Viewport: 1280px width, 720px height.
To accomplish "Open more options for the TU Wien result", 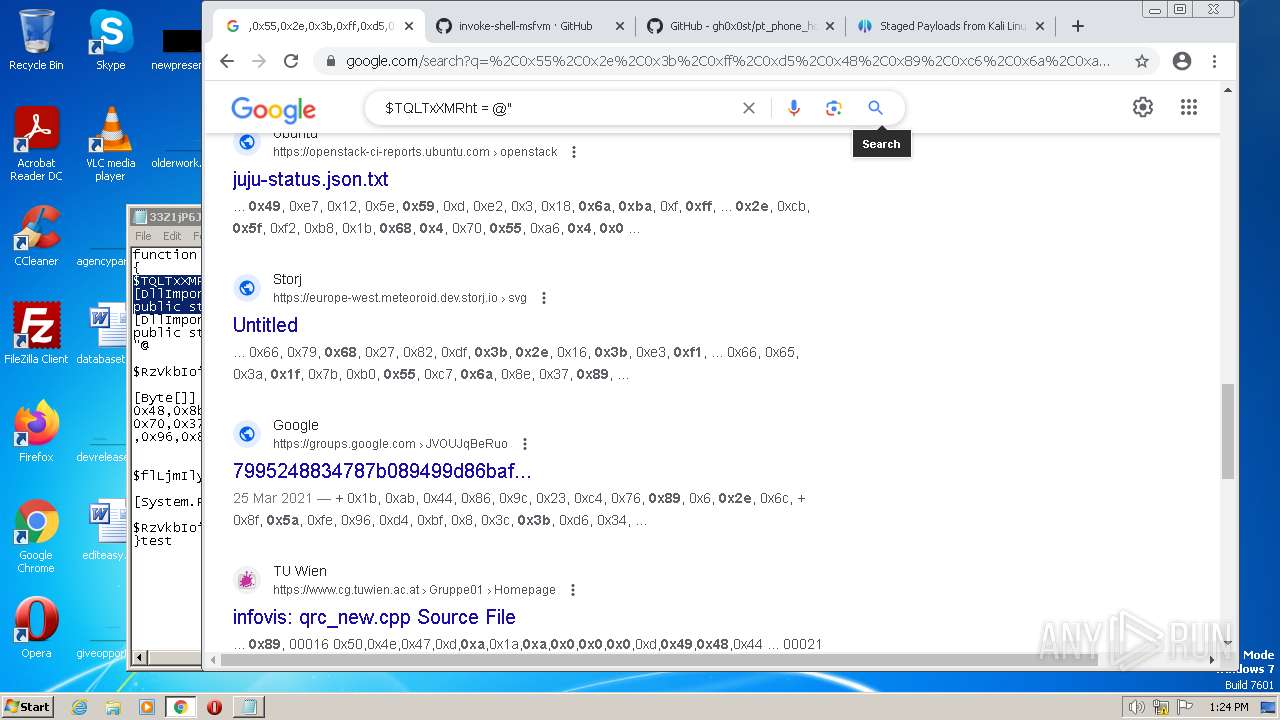I will coord(573,590).
